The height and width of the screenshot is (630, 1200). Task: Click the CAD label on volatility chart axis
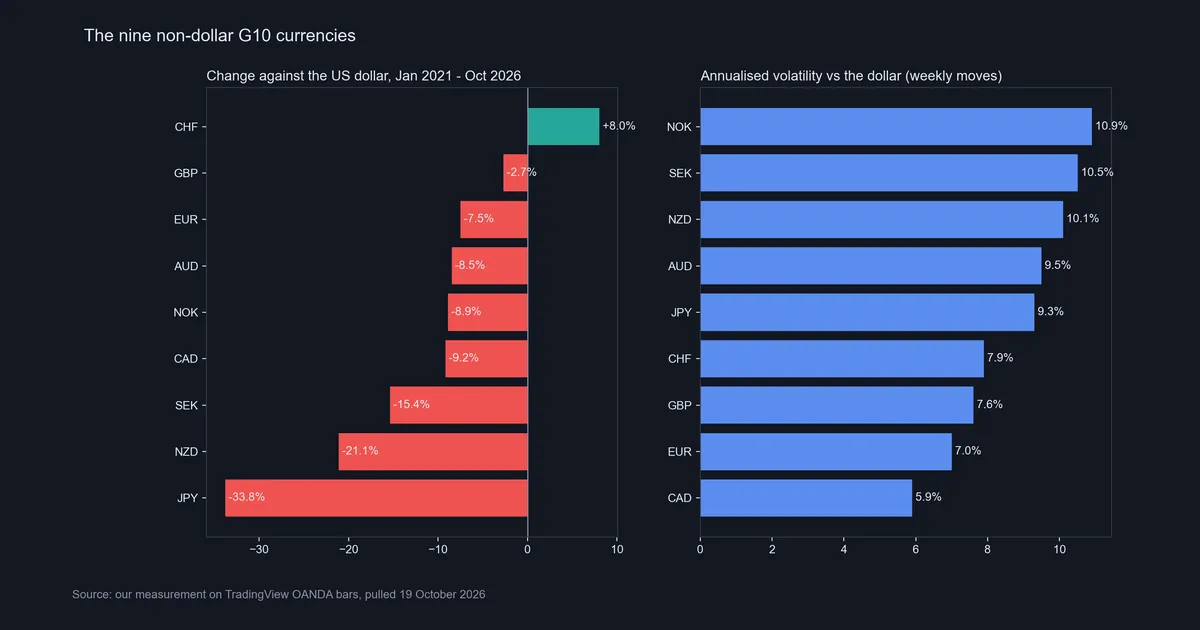[x=679, y=498]
